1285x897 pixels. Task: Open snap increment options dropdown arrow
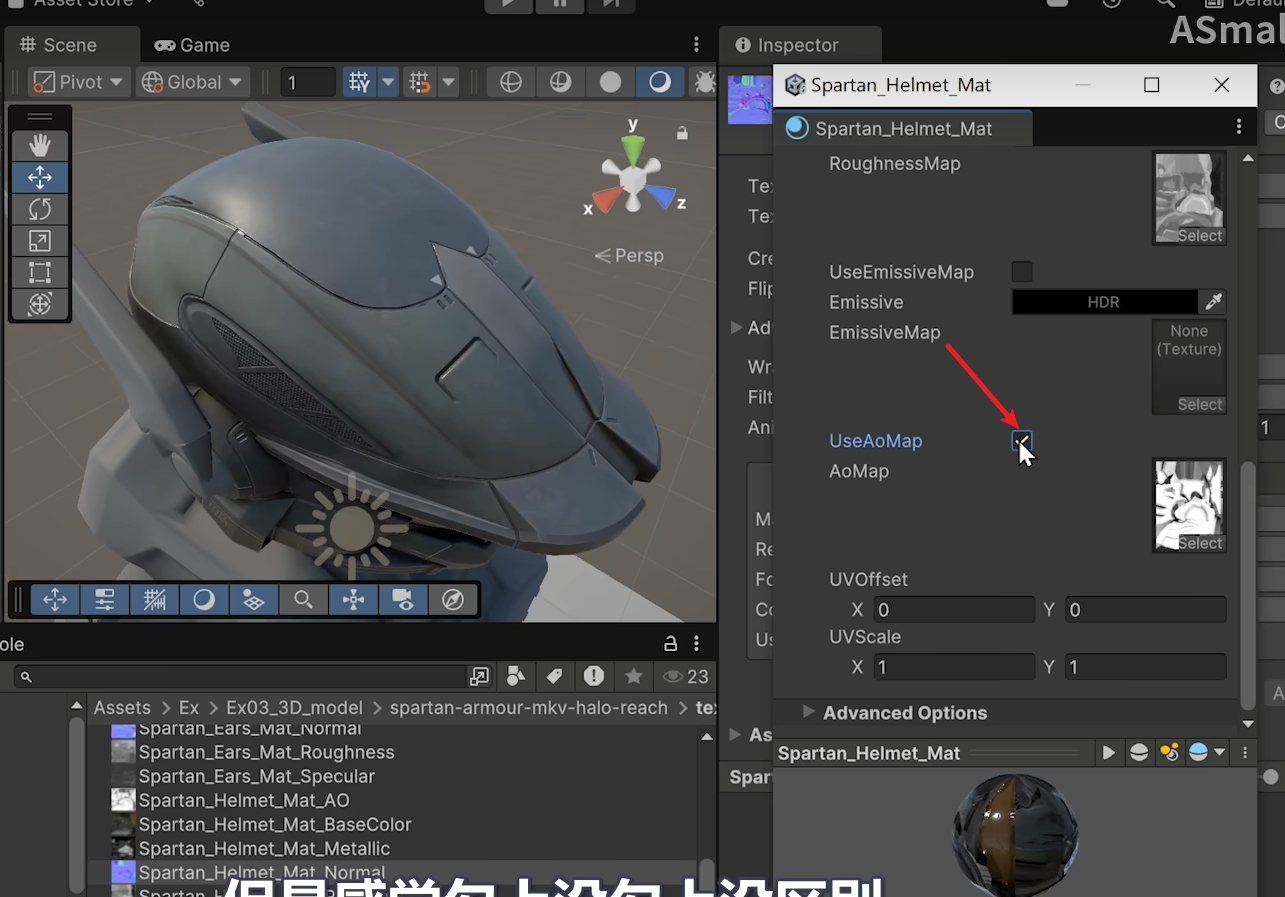coord(448,82)
